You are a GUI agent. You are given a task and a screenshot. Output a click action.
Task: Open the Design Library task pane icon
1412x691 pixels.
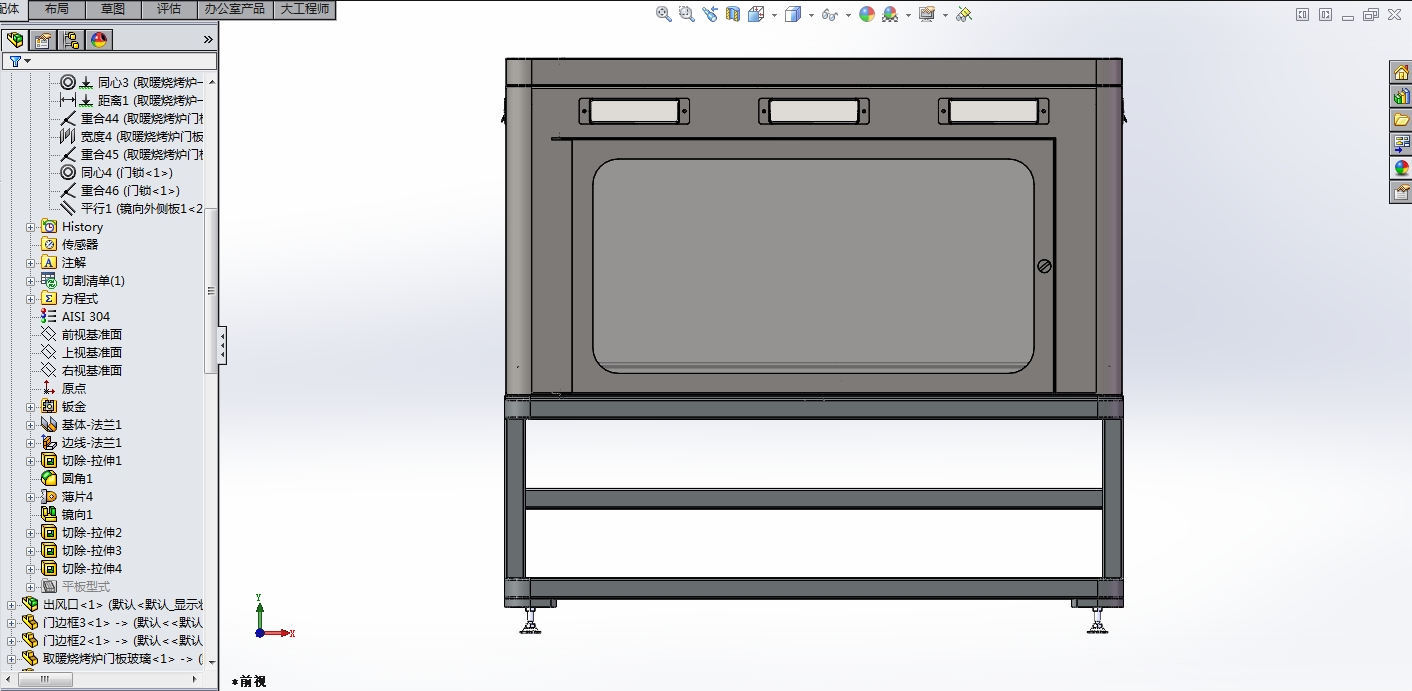pyautogui.click(x=1401, y=96)
